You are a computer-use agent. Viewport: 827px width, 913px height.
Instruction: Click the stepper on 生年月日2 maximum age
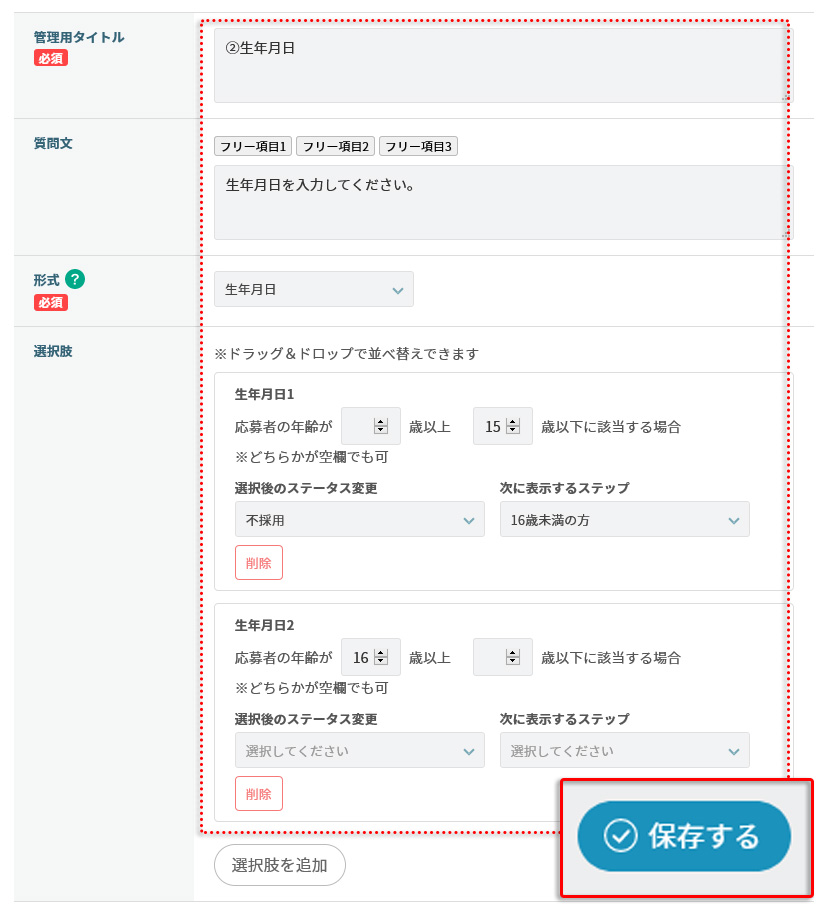[x=513, y=657]
